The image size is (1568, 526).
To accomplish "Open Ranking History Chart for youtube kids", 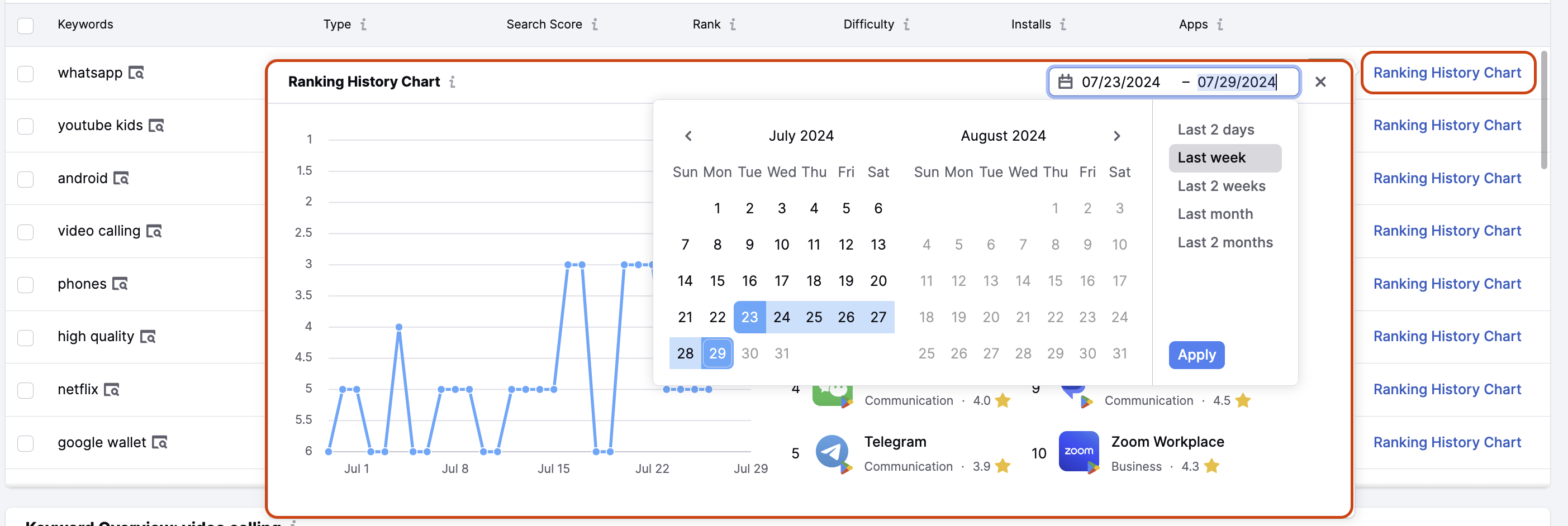I will tap(1447, 125).
